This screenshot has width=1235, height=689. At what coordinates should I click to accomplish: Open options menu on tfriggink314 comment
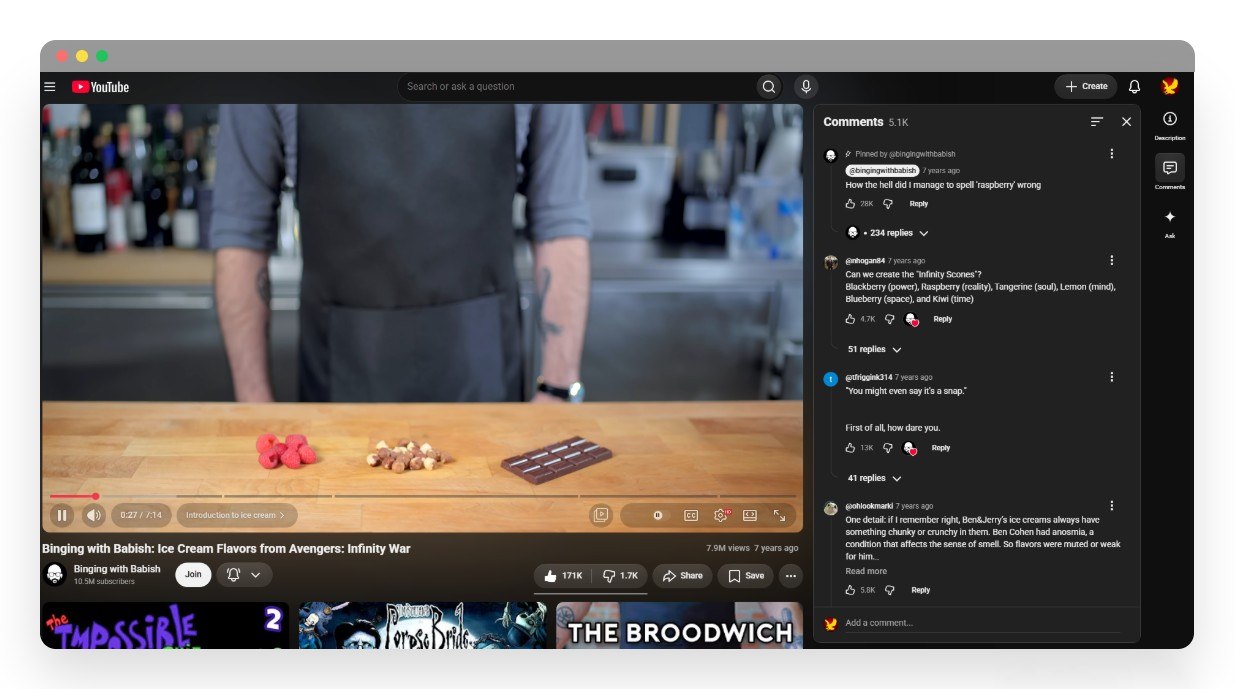1112,377
